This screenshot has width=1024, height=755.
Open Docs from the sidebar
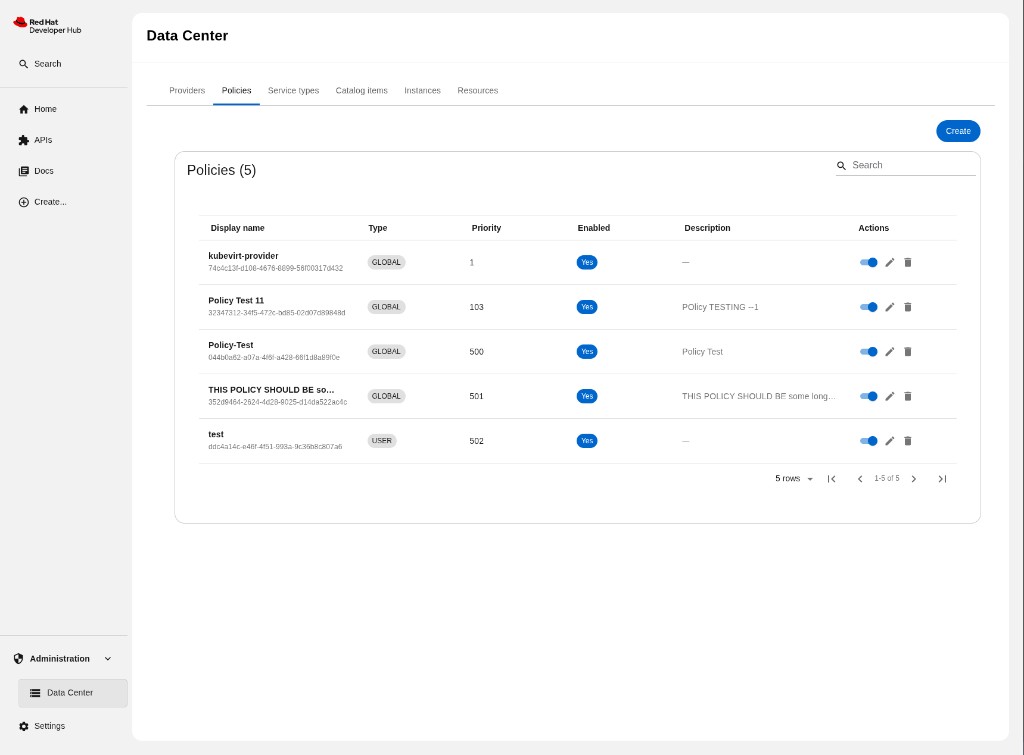(x=36, y=171)
